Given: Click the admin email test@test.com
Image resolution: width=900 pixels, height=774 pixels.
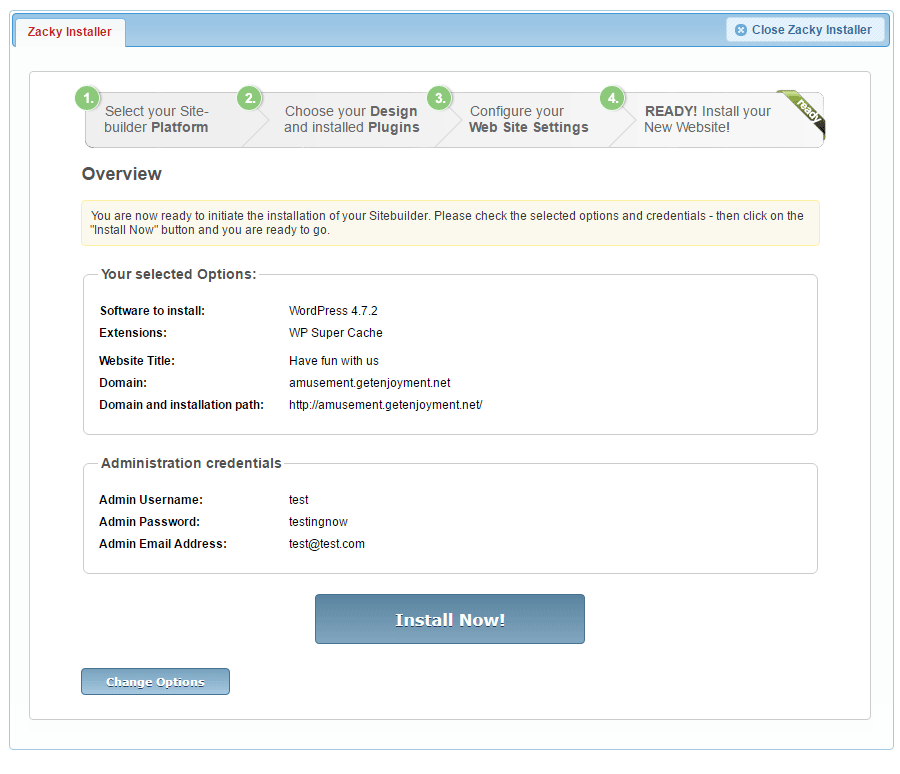Looking at the screenshot, I should pos(326,544).
